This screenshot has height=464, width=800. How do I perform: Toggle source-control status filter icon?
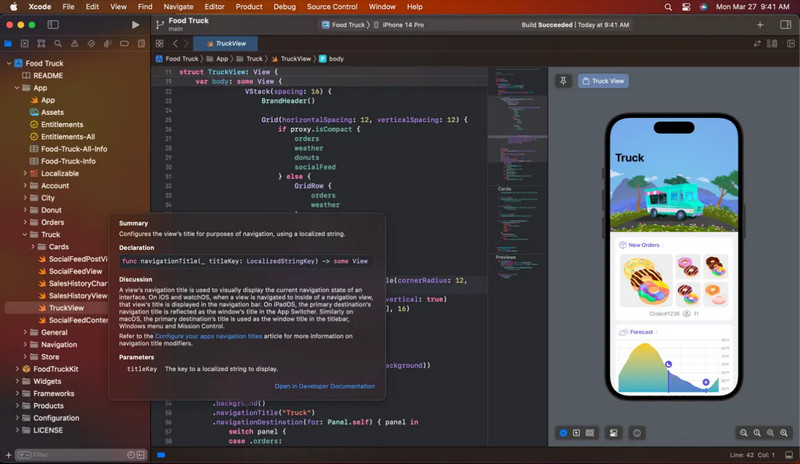pyautogui.click(x=141, y=455)
